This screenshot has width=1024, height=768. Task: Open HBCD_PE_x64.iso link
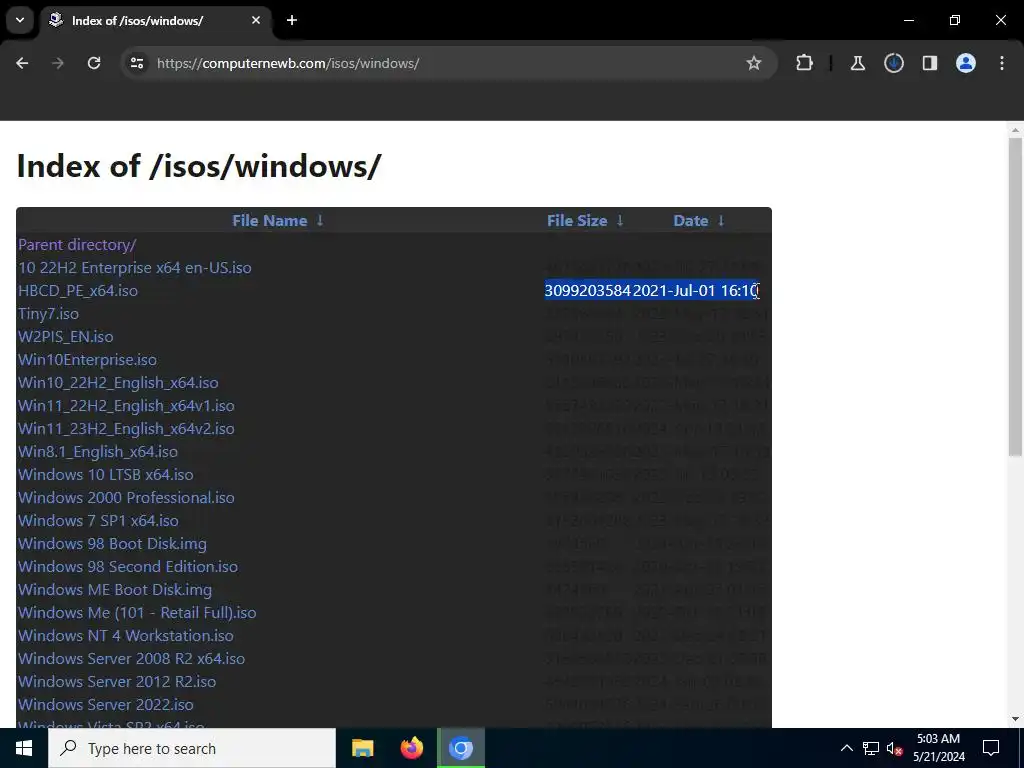coord(78,291)
